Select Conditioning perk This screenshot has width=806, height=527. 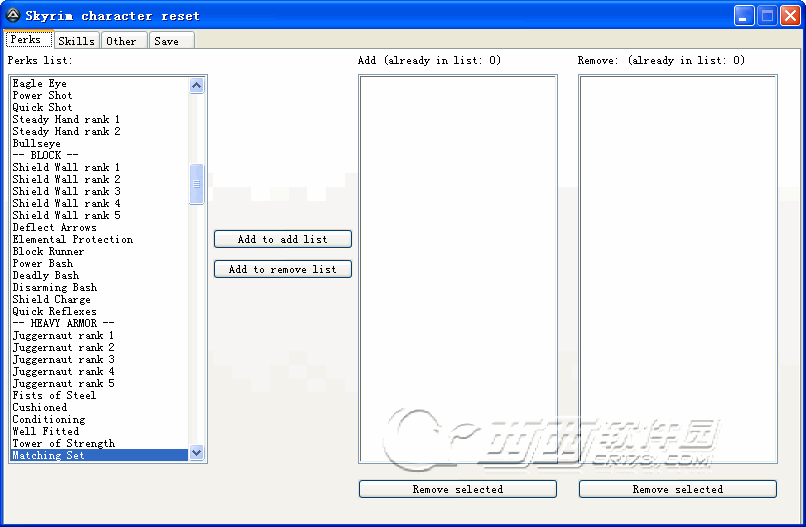pos(100,419)
